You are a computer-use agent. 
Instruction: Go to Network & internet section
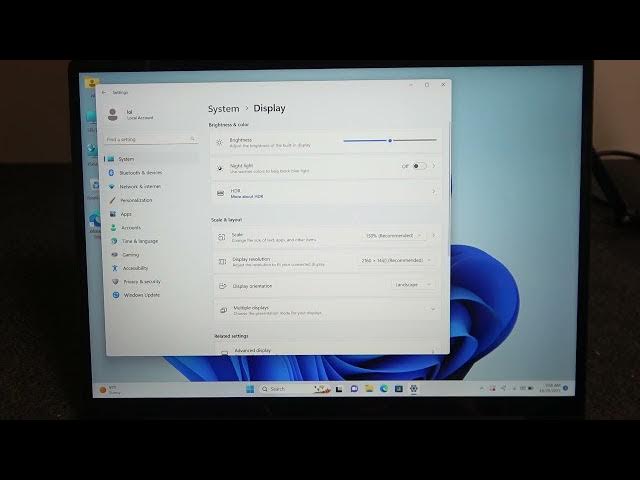(140, 186)
